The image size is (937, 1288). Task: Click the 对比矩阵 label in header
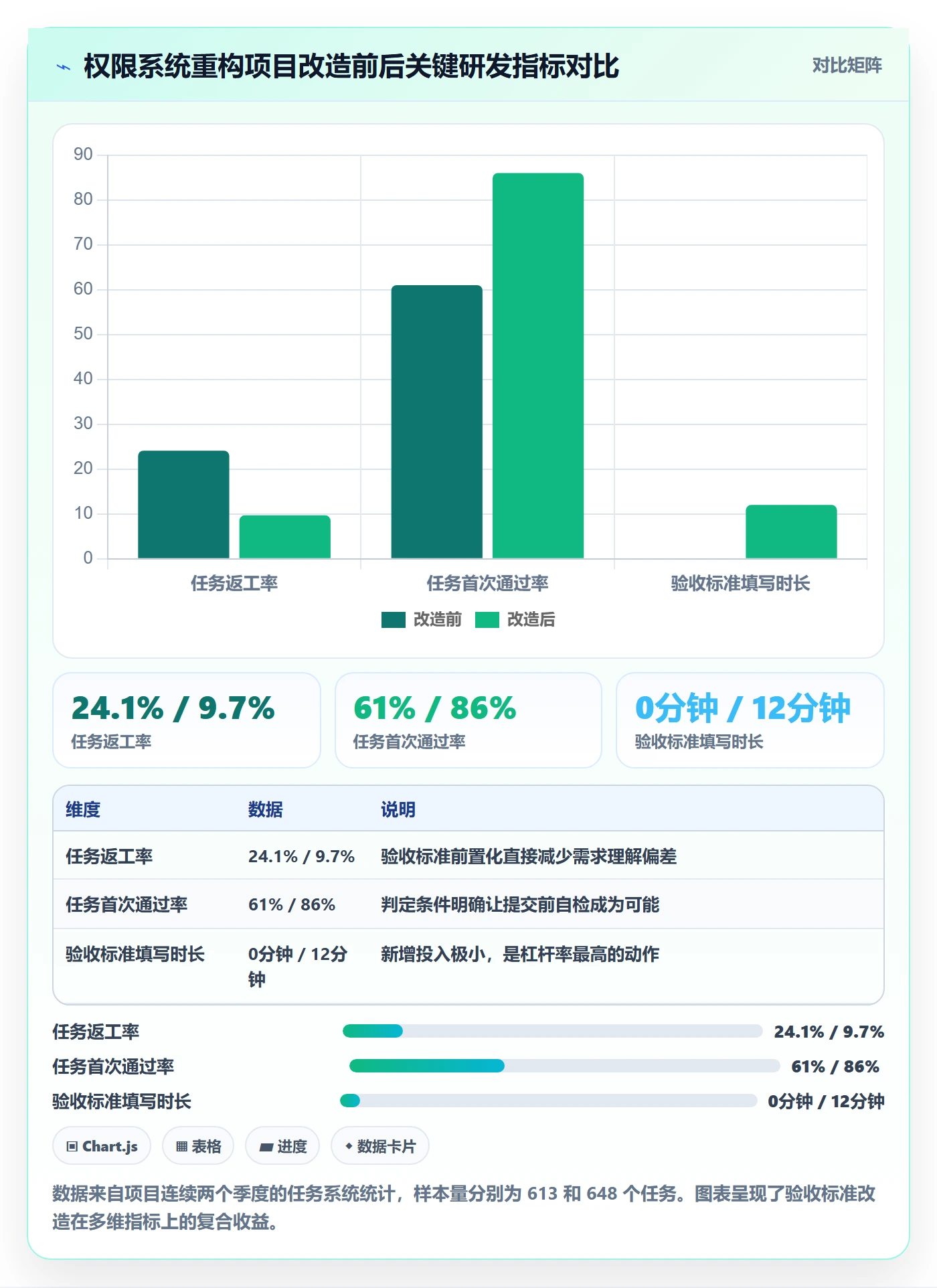(847, 66)
